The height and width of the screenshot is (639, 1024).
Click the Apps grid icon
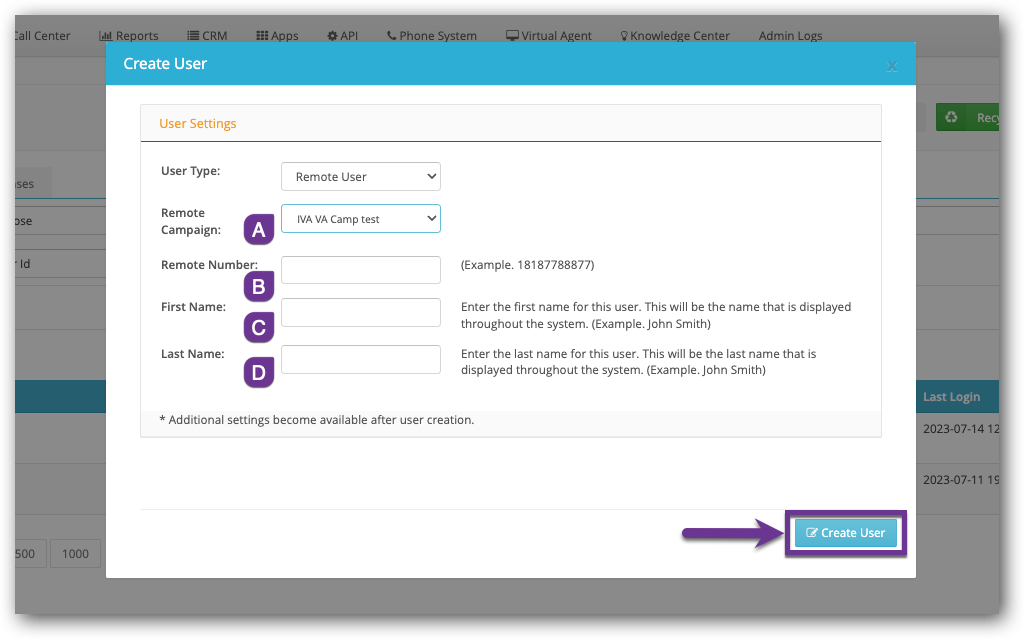(x=262, y=36)
